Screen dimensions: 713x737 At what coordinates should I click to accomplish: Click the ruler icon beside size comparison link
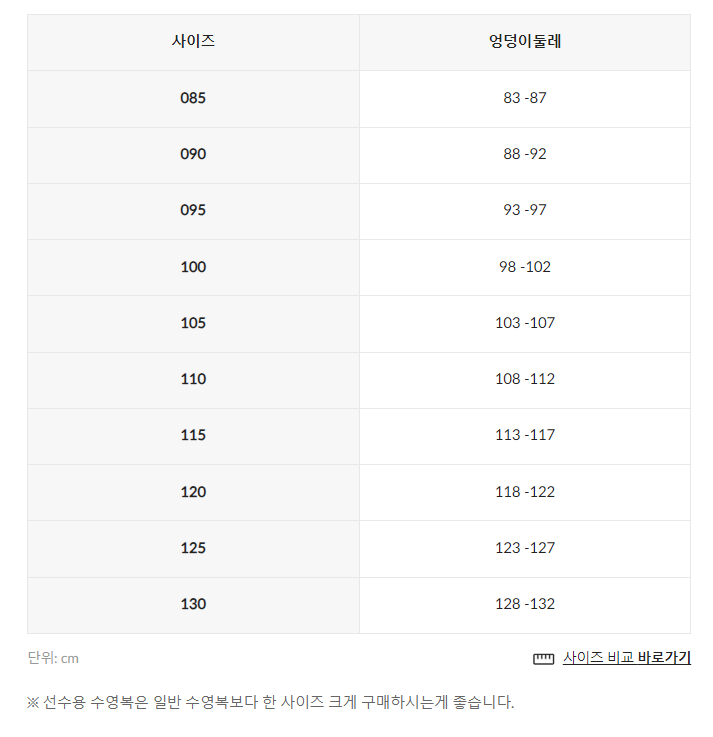pos(543,658)
